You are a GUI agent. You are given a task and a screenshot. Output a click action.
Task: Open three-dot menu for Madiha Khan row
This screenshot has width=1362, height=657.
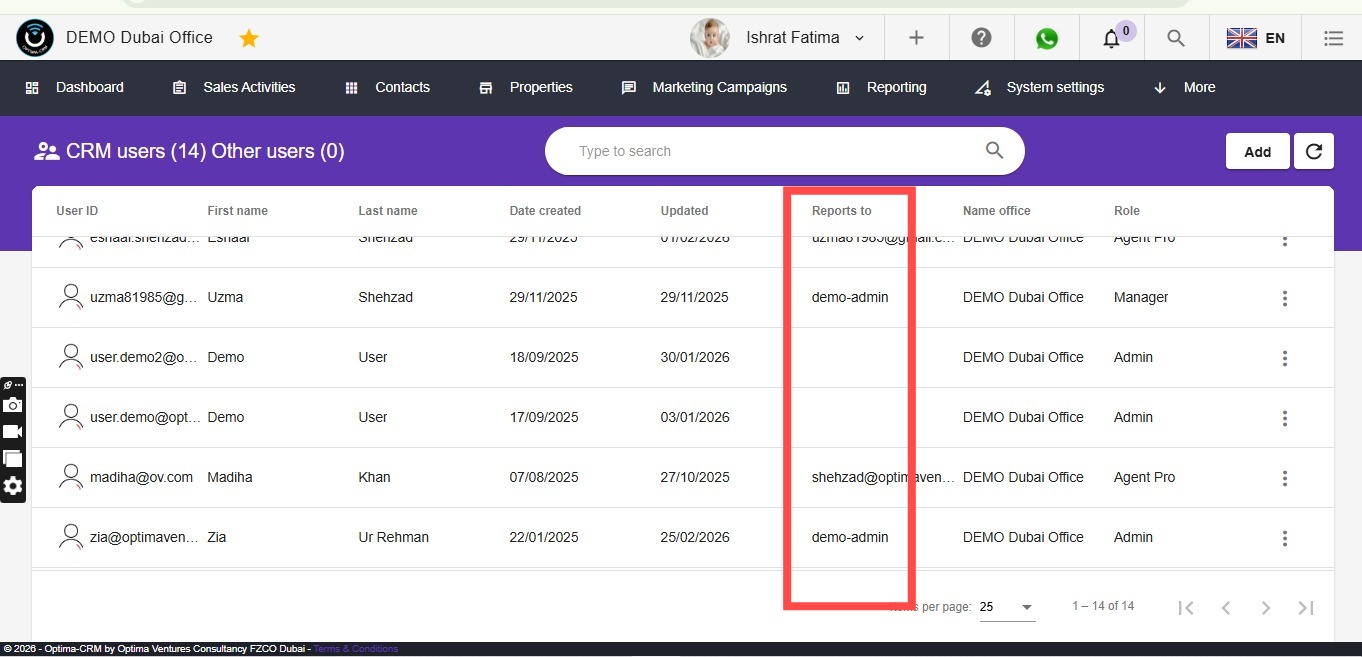[1285, 478]
